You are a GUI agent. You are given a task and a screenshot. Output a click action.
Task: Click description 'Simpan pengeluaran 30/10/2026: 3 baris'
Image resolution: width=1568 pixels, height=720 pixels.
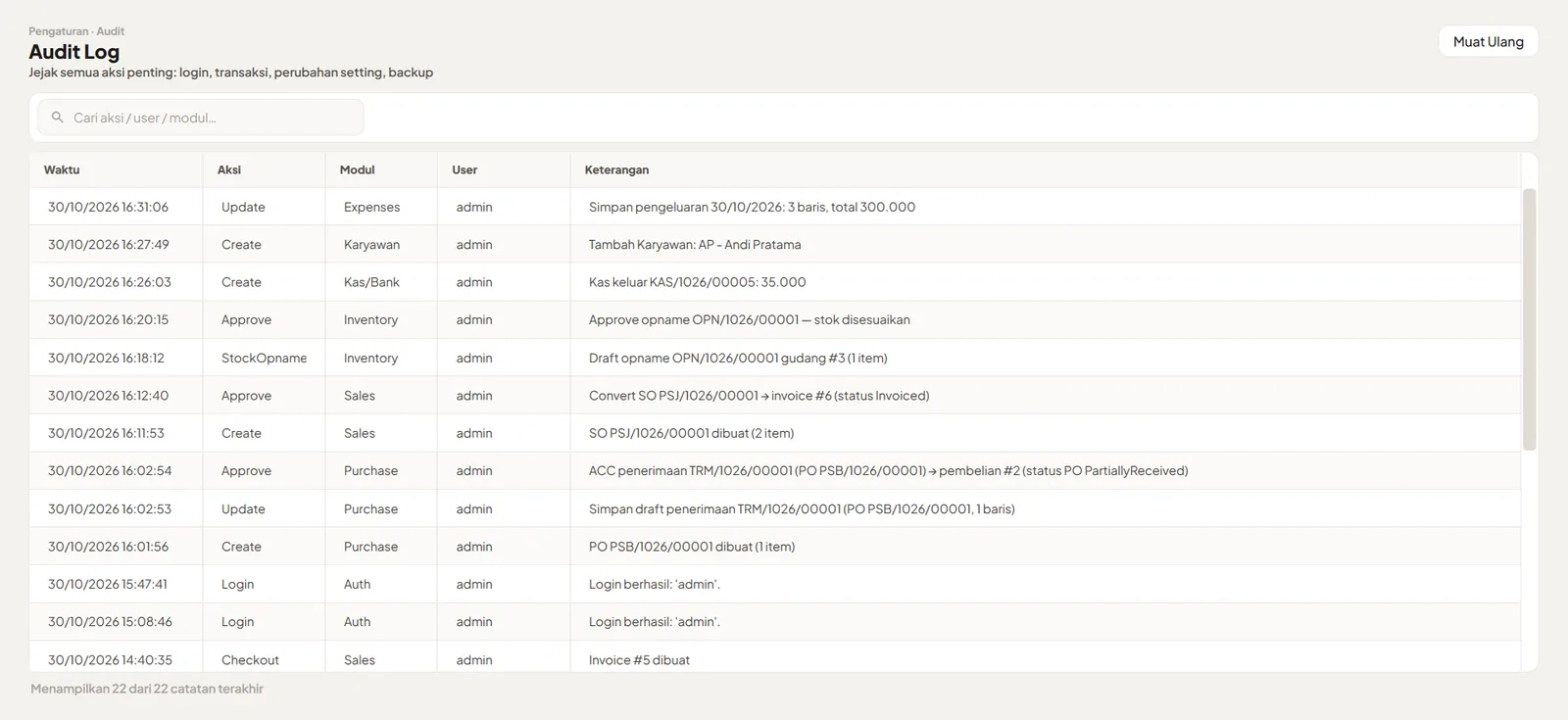point(752,207)
